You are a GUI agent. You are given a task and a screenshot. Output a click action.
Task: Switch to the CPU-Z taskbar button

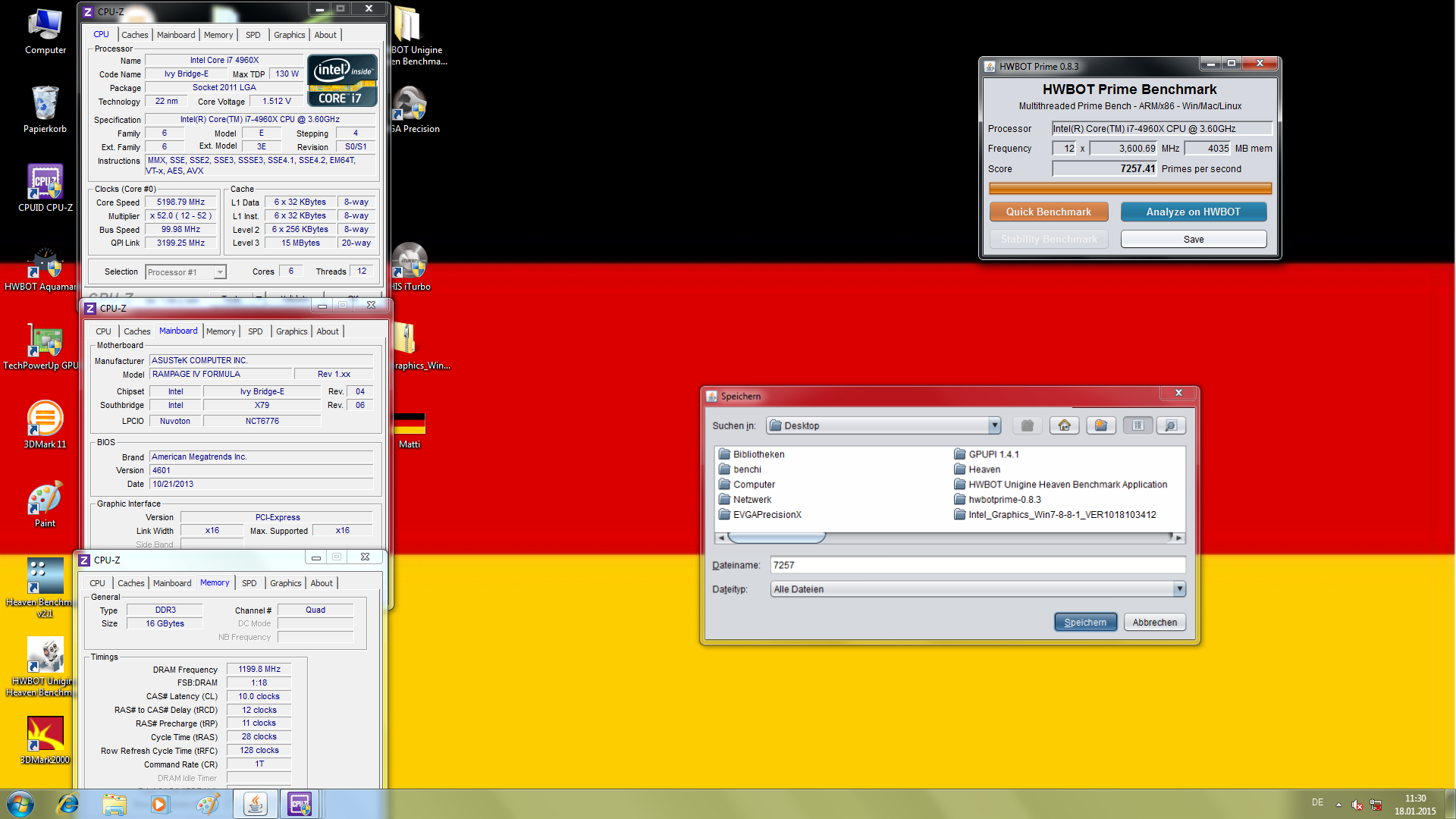click(x=300, y=804)
